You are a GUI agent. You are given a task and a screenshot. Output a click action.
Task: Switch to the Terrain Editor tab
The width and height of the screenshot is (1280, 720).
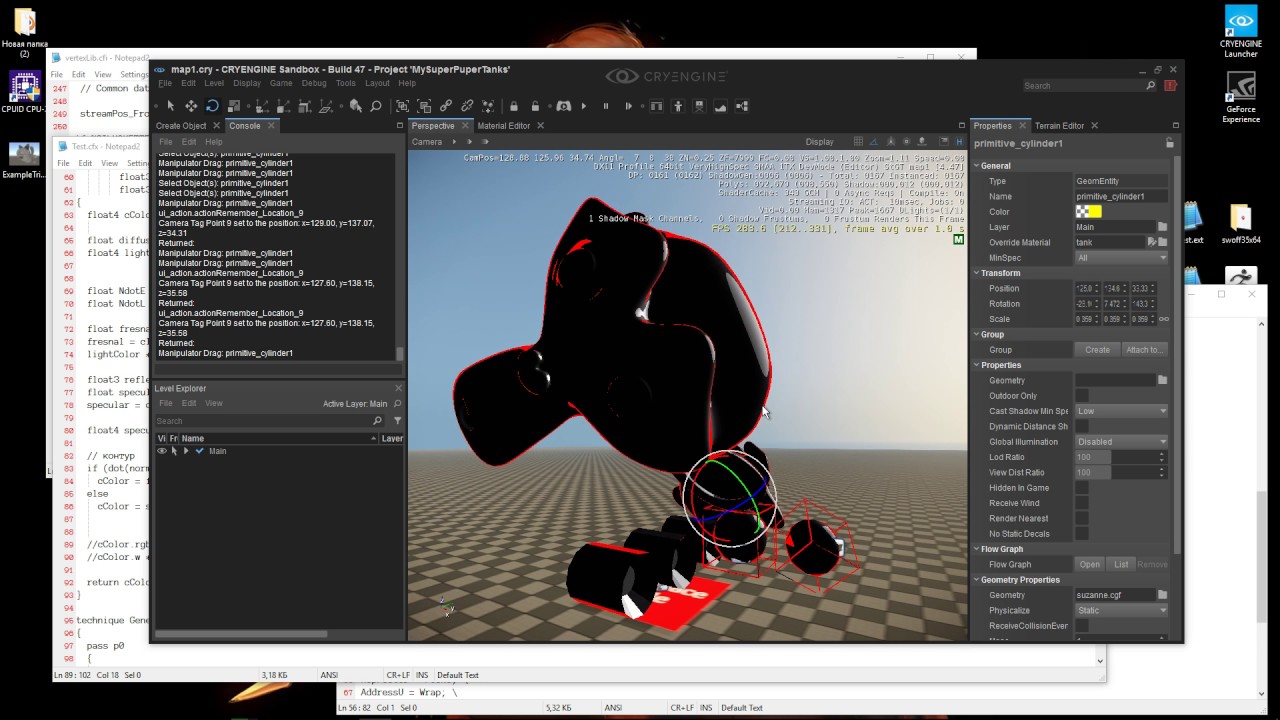1059,126
